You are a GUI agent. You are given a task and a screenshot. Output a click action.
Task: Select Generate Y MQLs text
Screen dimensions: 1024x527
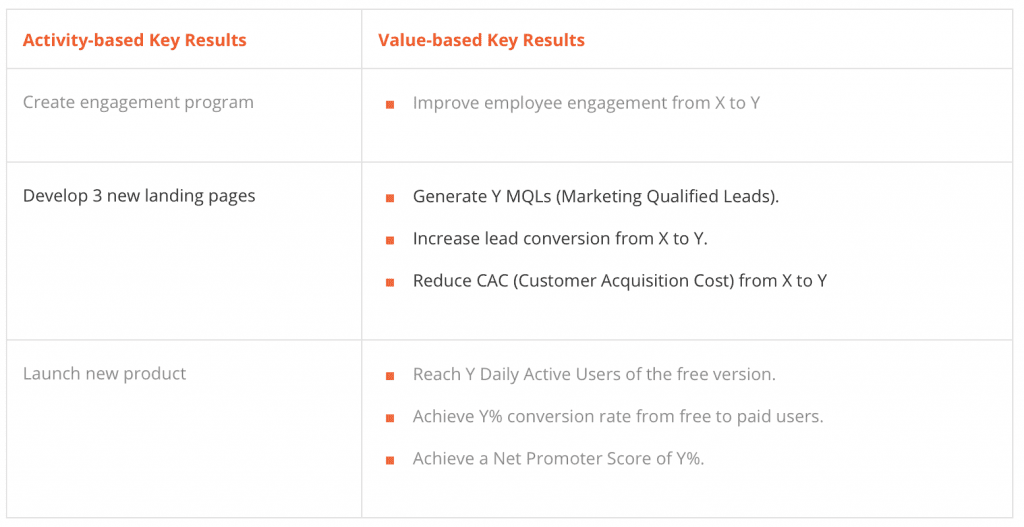[x=596, y=197]
